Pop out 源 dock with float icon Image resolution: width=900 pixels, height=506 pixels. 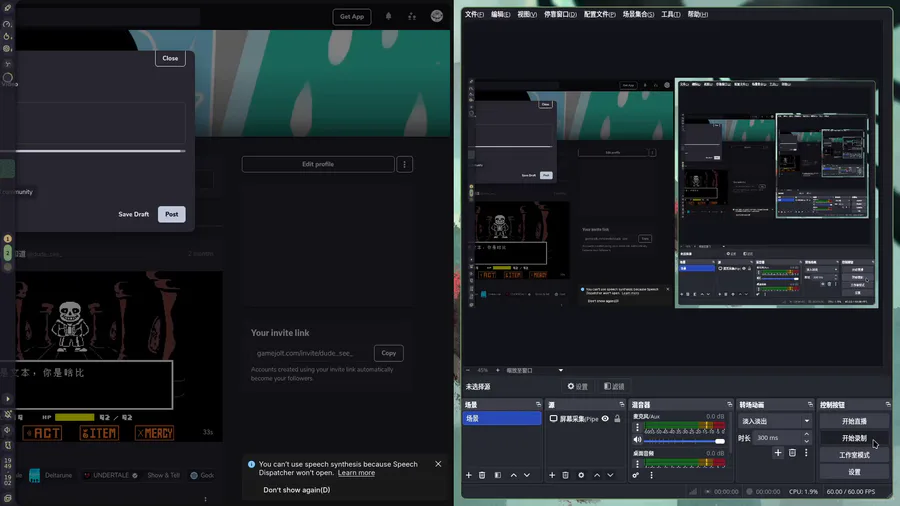622,404
